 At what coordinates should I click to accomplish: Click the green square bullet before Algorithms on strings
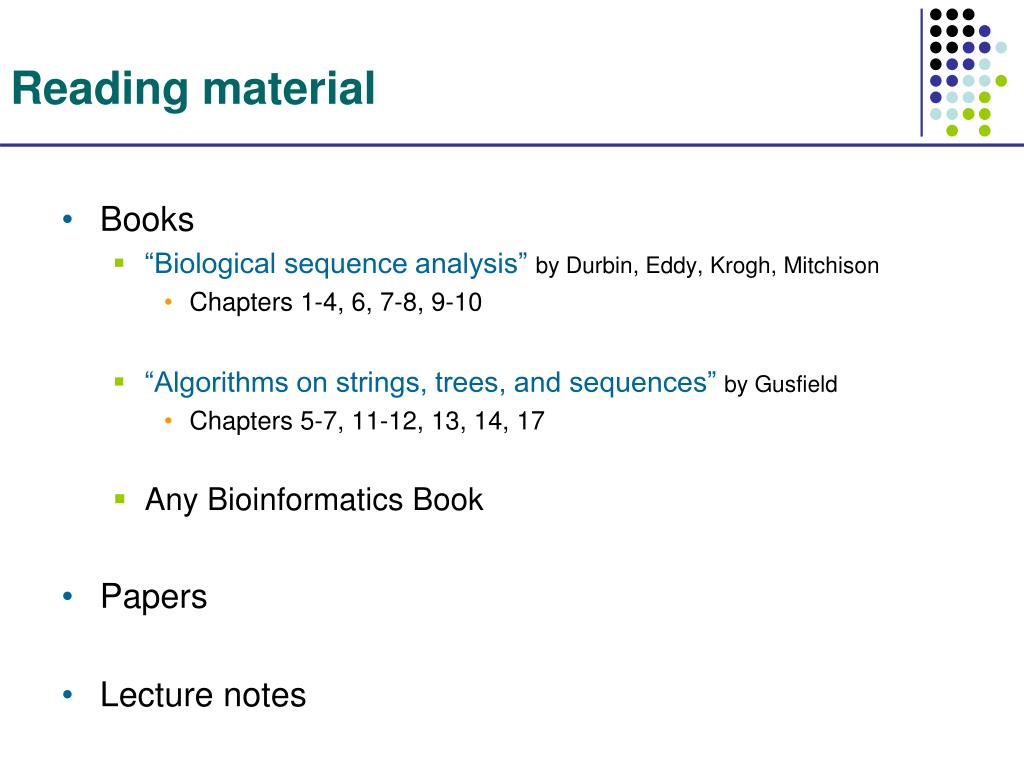119,382
